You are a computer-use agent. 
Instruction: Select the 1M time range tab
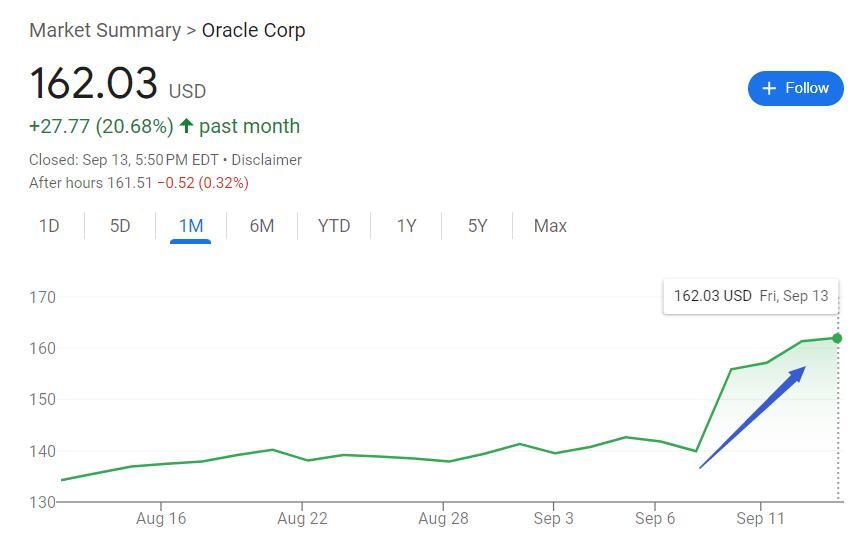click(191, 226)
